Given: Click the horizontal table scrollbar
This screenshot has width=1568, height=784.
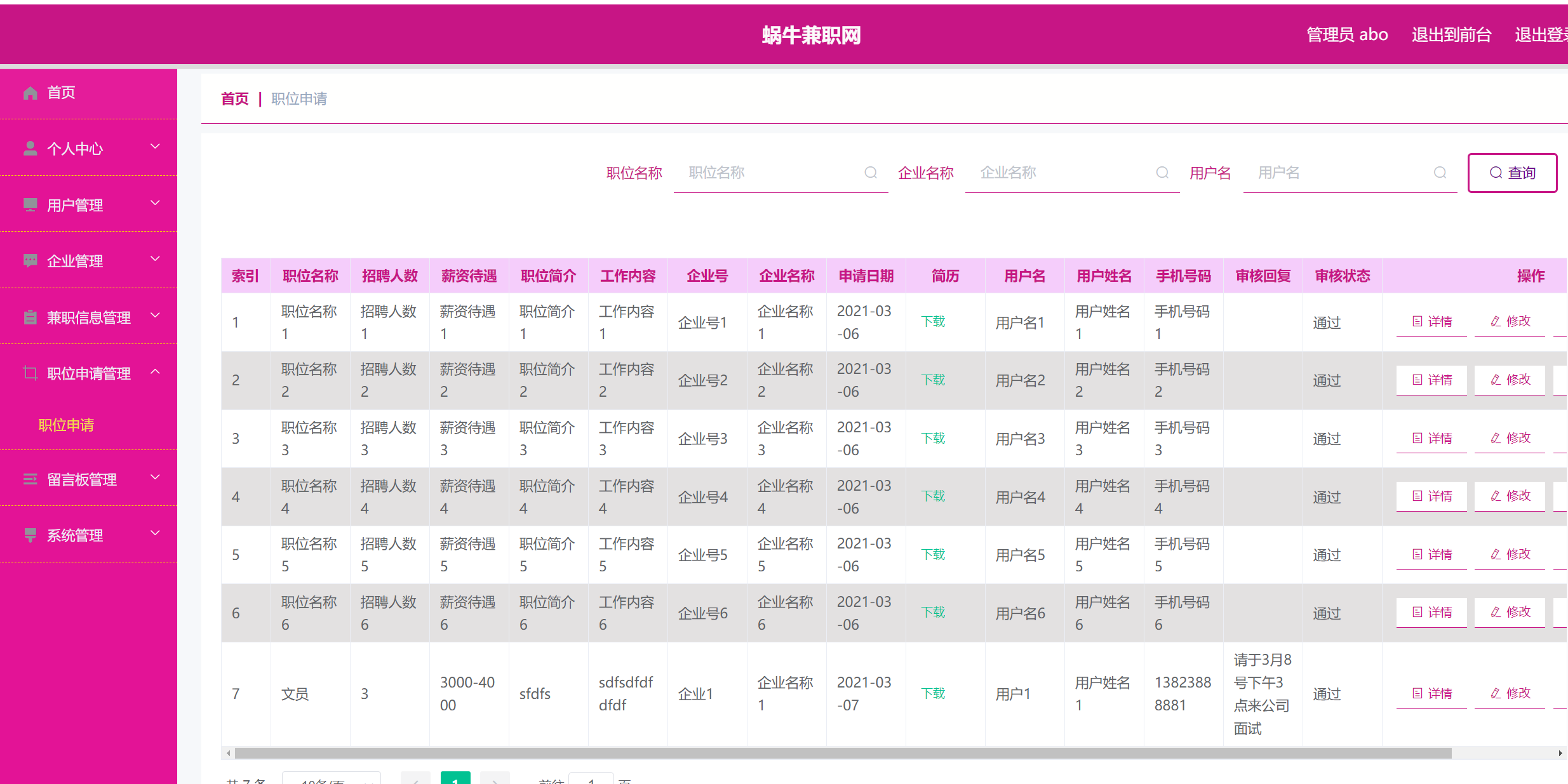Looking at the screenshot, I should [x=842, y=754].
